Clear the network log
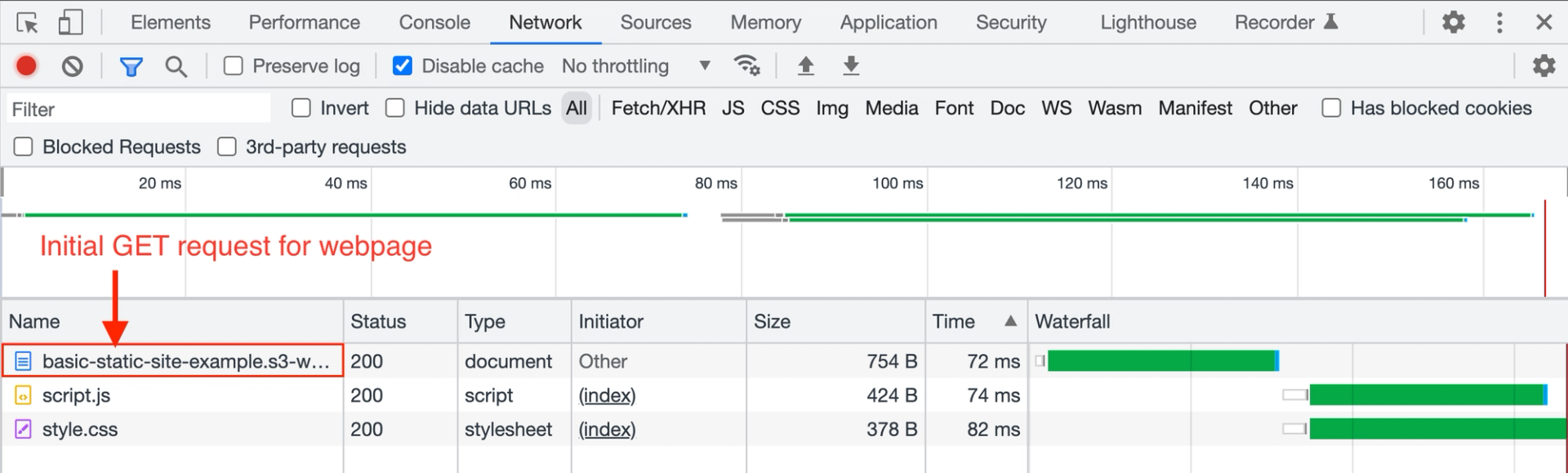This screenshot has height=473, width=1568. click(73, 65)
